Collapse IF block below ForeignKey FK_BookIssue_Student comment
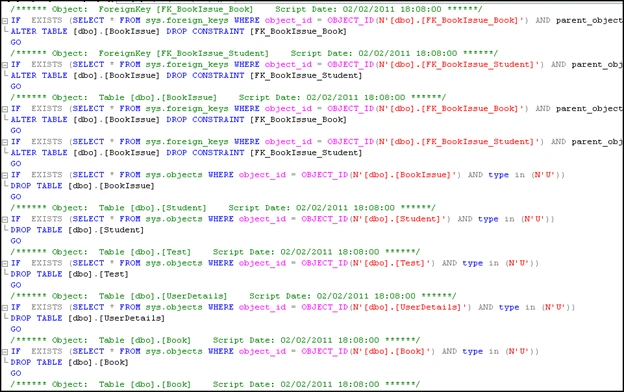Image resolution: width=624 pixels, height=392 pixels. 5,65
